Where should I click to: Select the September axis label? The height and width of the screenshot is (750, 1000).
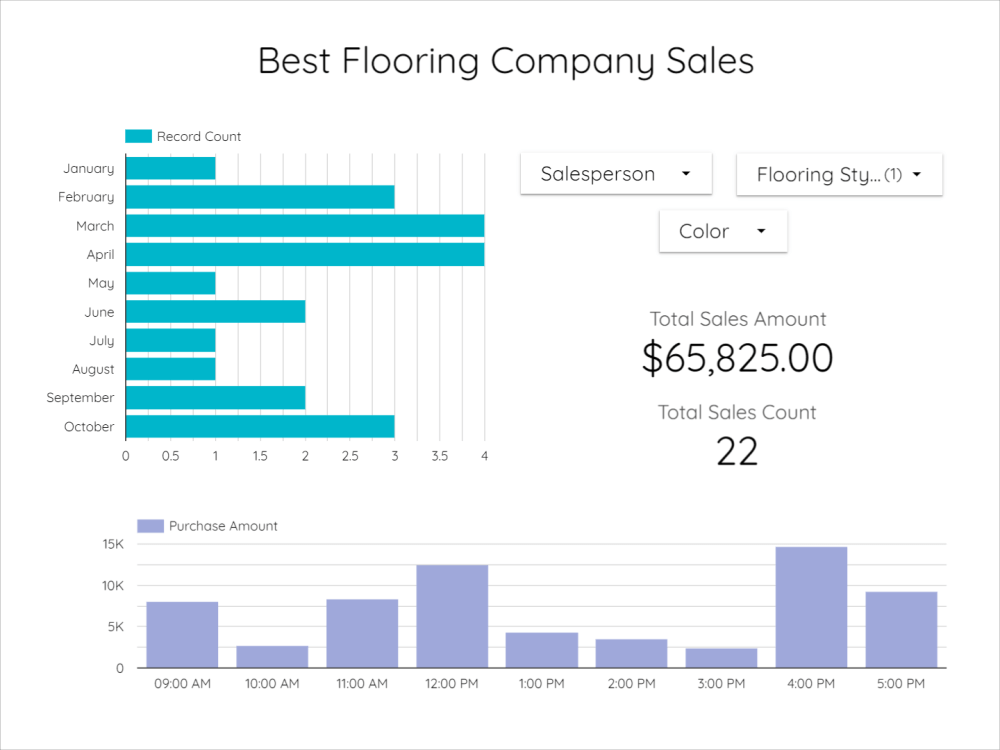[80, 397]
